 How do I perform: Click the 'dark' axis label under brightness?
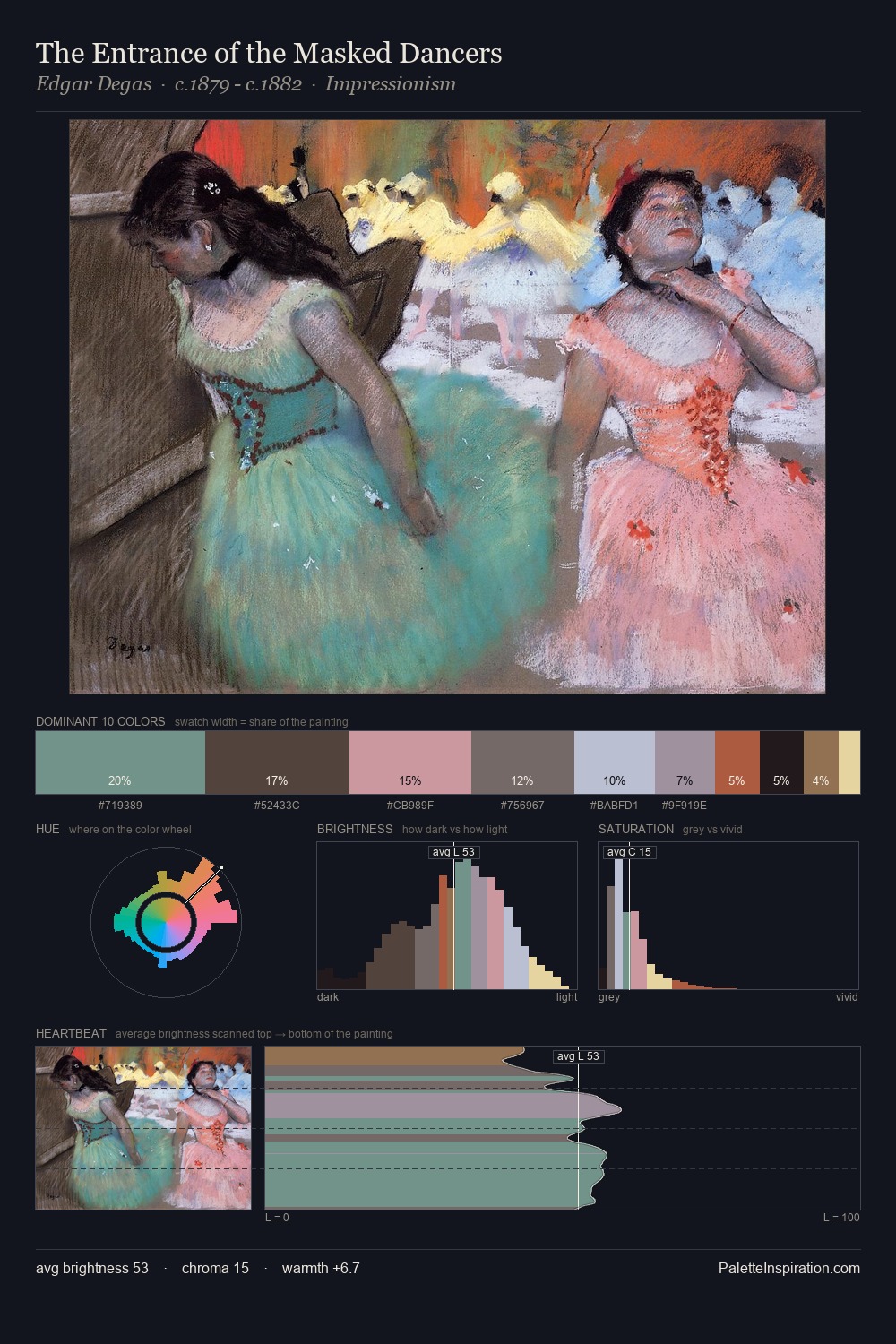(x=328, y=997)
